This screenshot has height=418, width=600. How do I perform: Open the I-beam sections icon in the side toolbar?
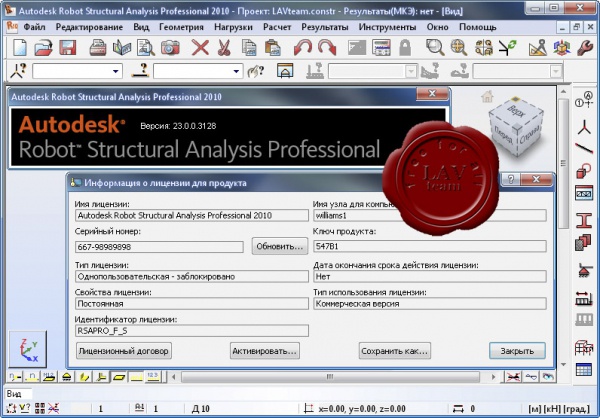click(x=584, y=220)
